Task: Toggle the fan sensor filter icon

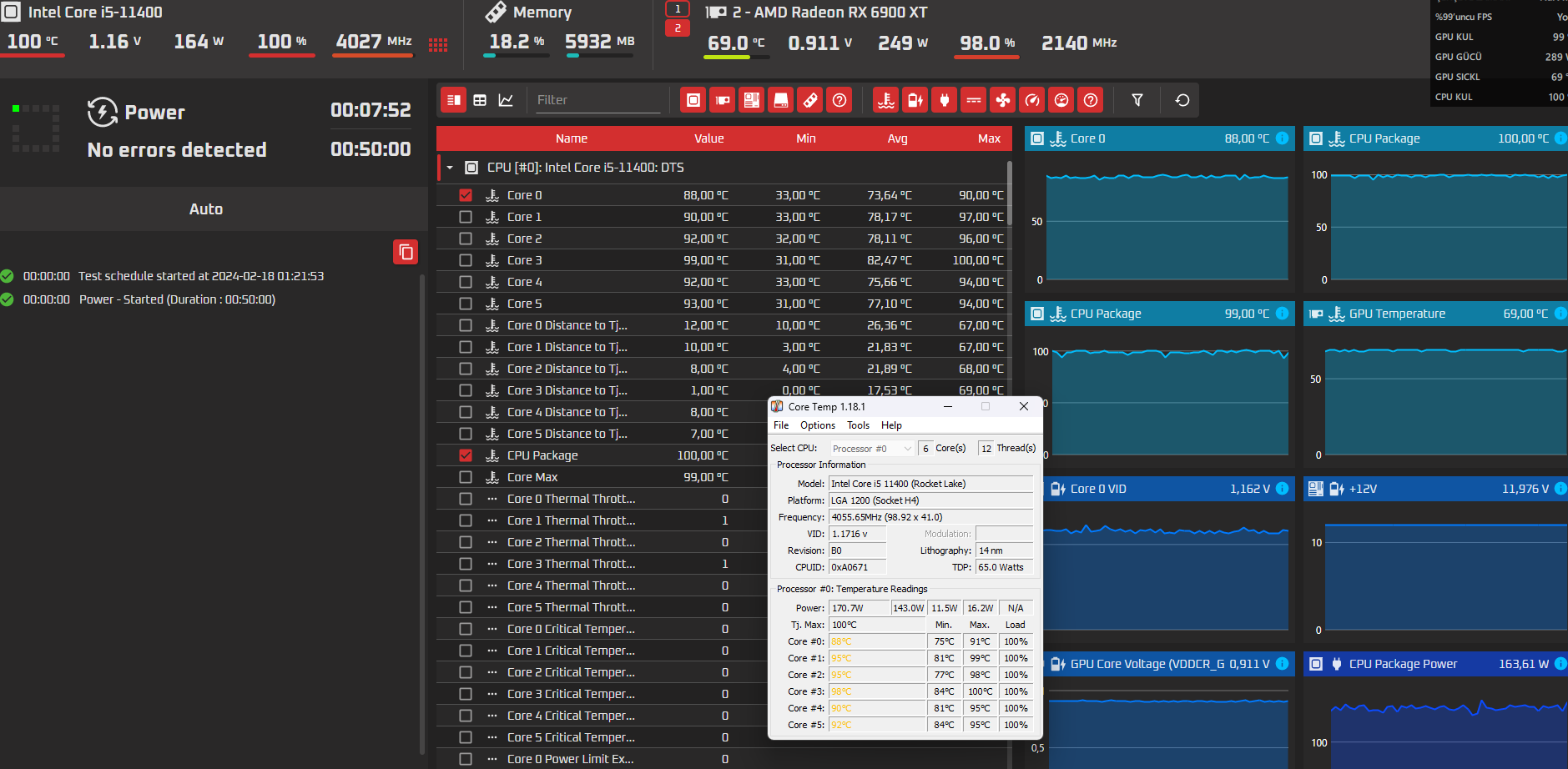Action: (1003, 100)
